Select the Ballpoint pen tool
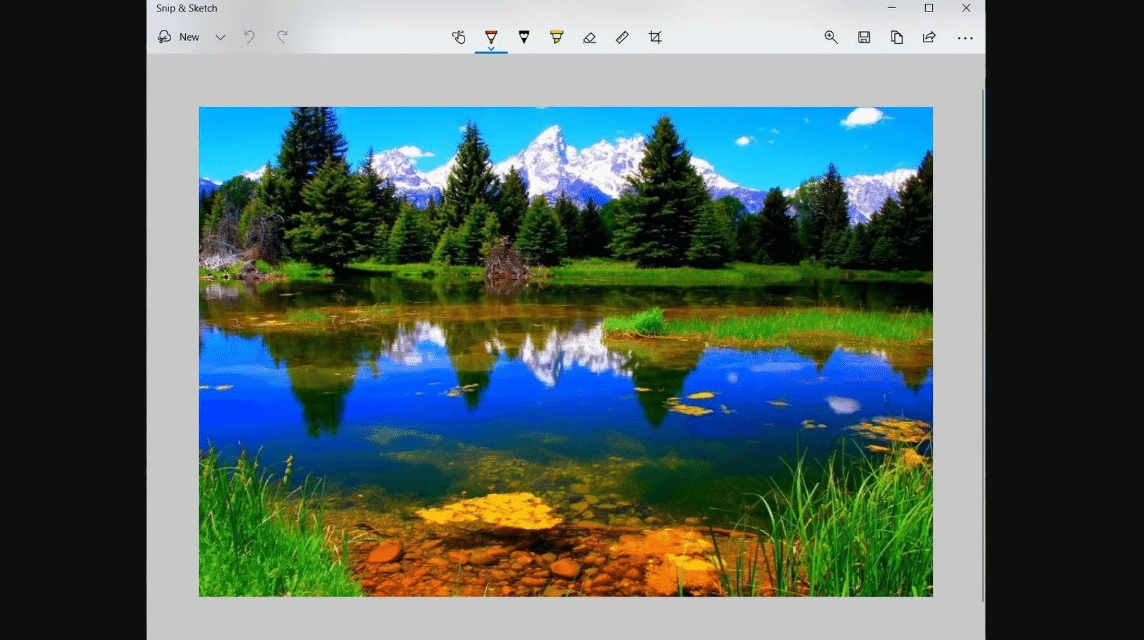This screenshot has width=1144, height=640. click(x=491, y=36)
